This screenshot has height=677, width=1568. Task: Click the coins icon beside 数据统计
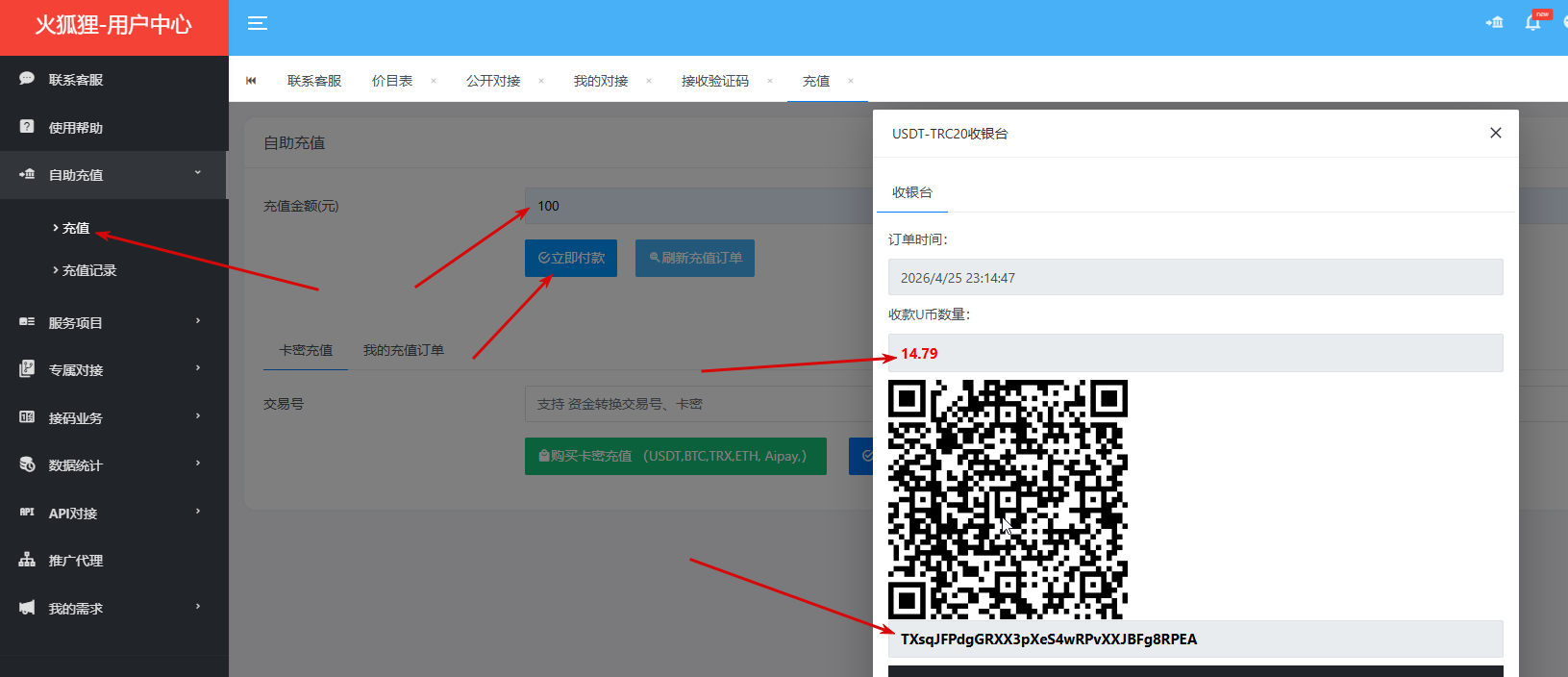pyautogui.click(x=27, y=464)
